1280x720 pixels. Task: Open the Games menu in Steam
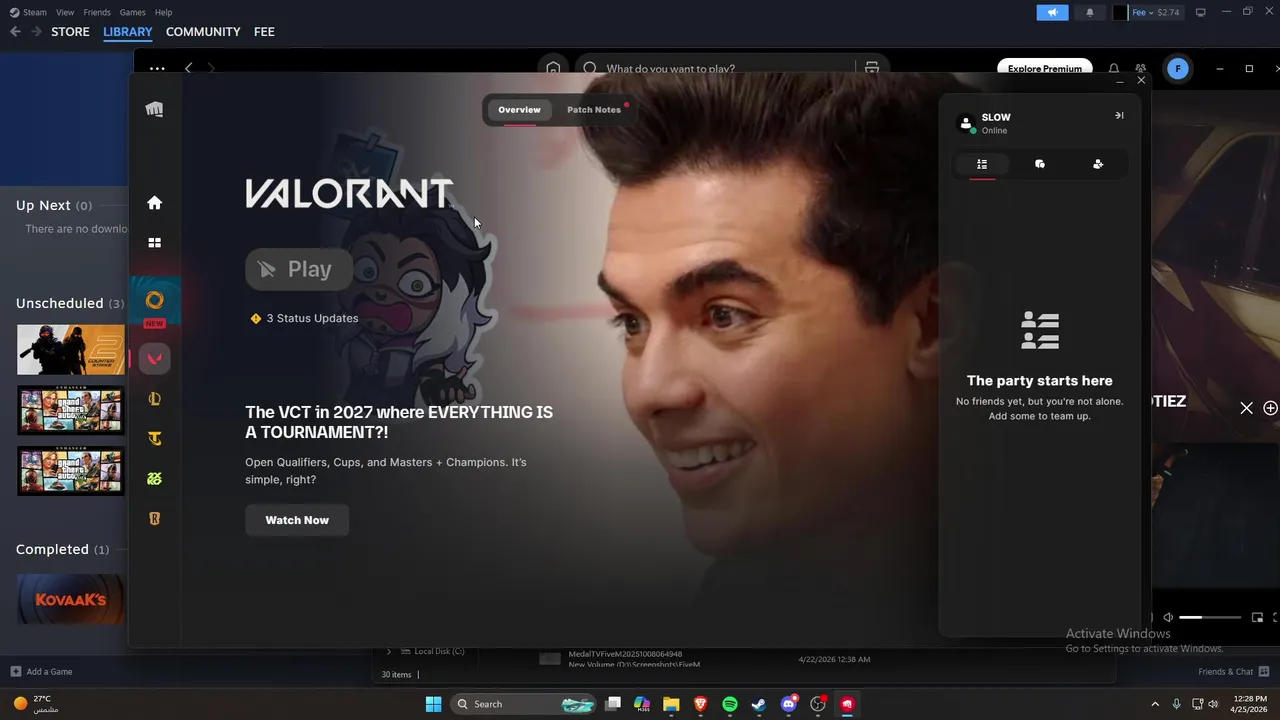click(132, 12)
